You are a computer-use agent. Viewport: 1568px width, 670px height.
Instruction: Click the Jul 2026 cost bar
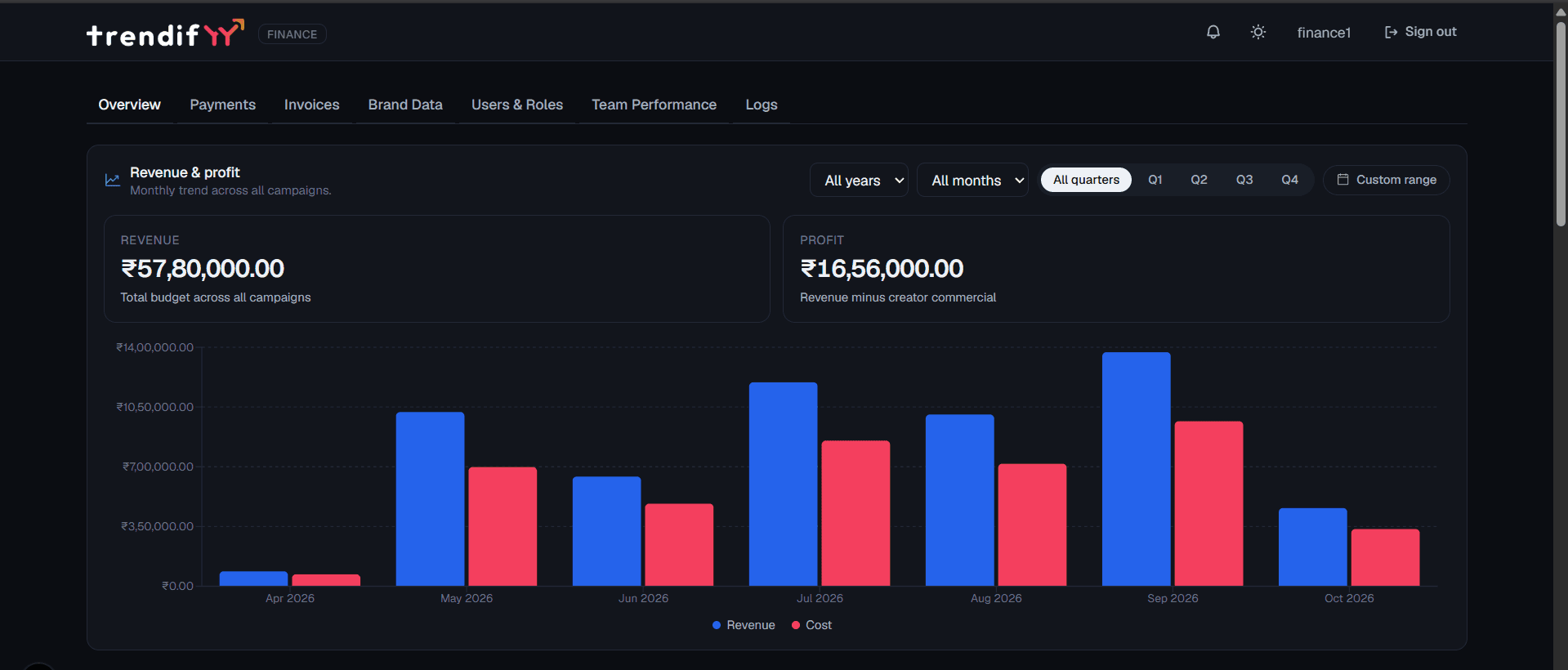coord(855,513)
